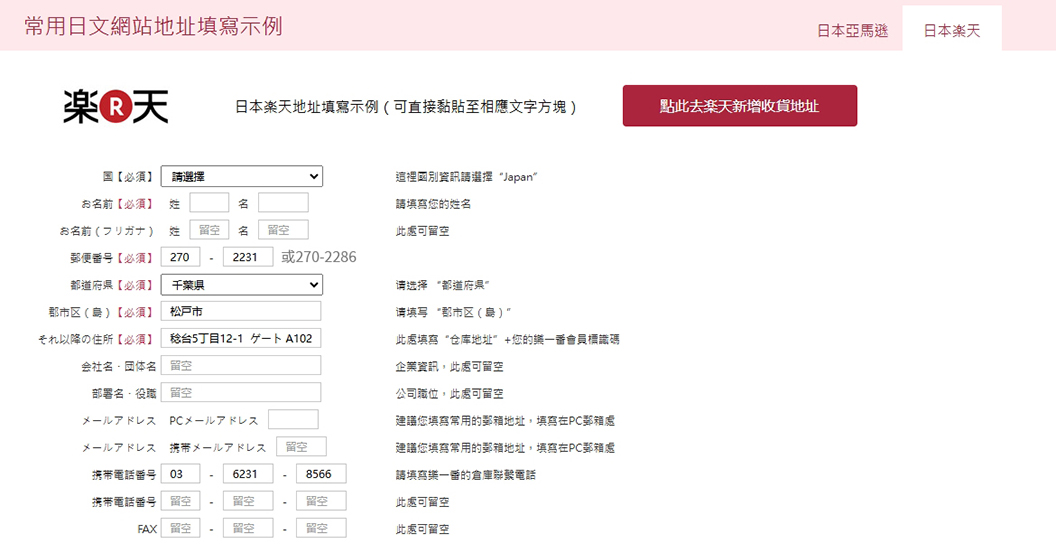This screenshot has width=1056, height=553.
Task: Click the first FAX number field
Action: click(x=180, y=528)
